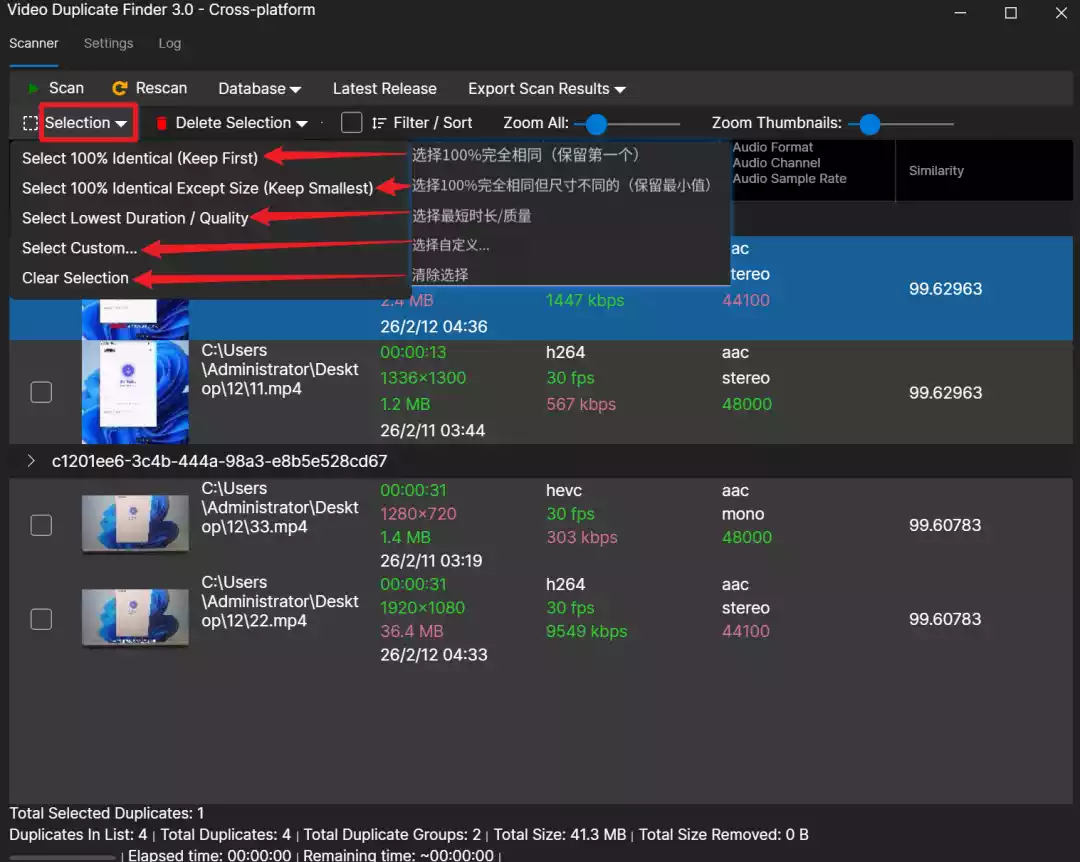The height and width of the screenshot is (862, 1080).
Task: Click the 22.mp4 file path text
Action: point(280,602)
